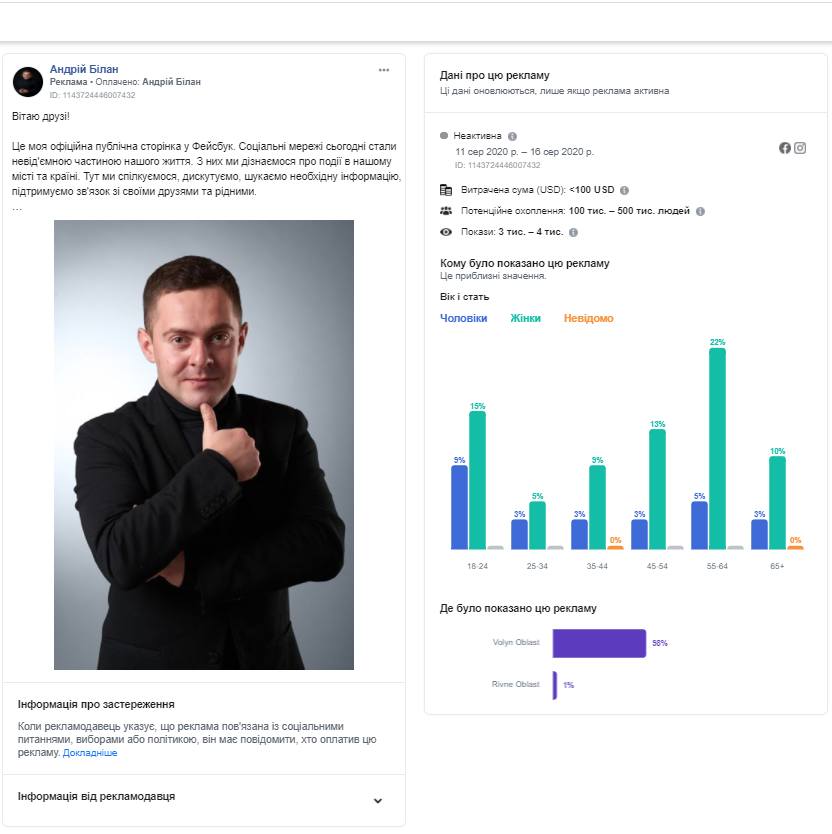The image size is (832, 834).
Task: Click info icon beside Покази
Action: coord(573,232)
